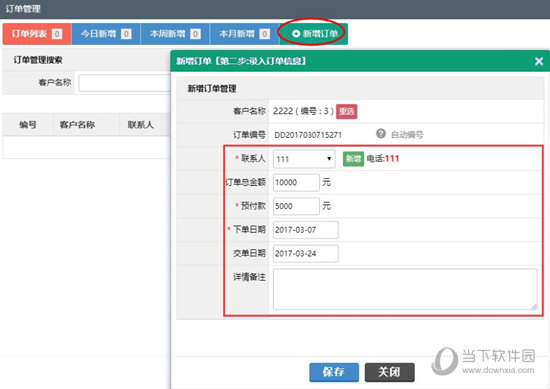550x389 pixels.
Task: Click the 自动编号 label
Action: pos(407,134)
